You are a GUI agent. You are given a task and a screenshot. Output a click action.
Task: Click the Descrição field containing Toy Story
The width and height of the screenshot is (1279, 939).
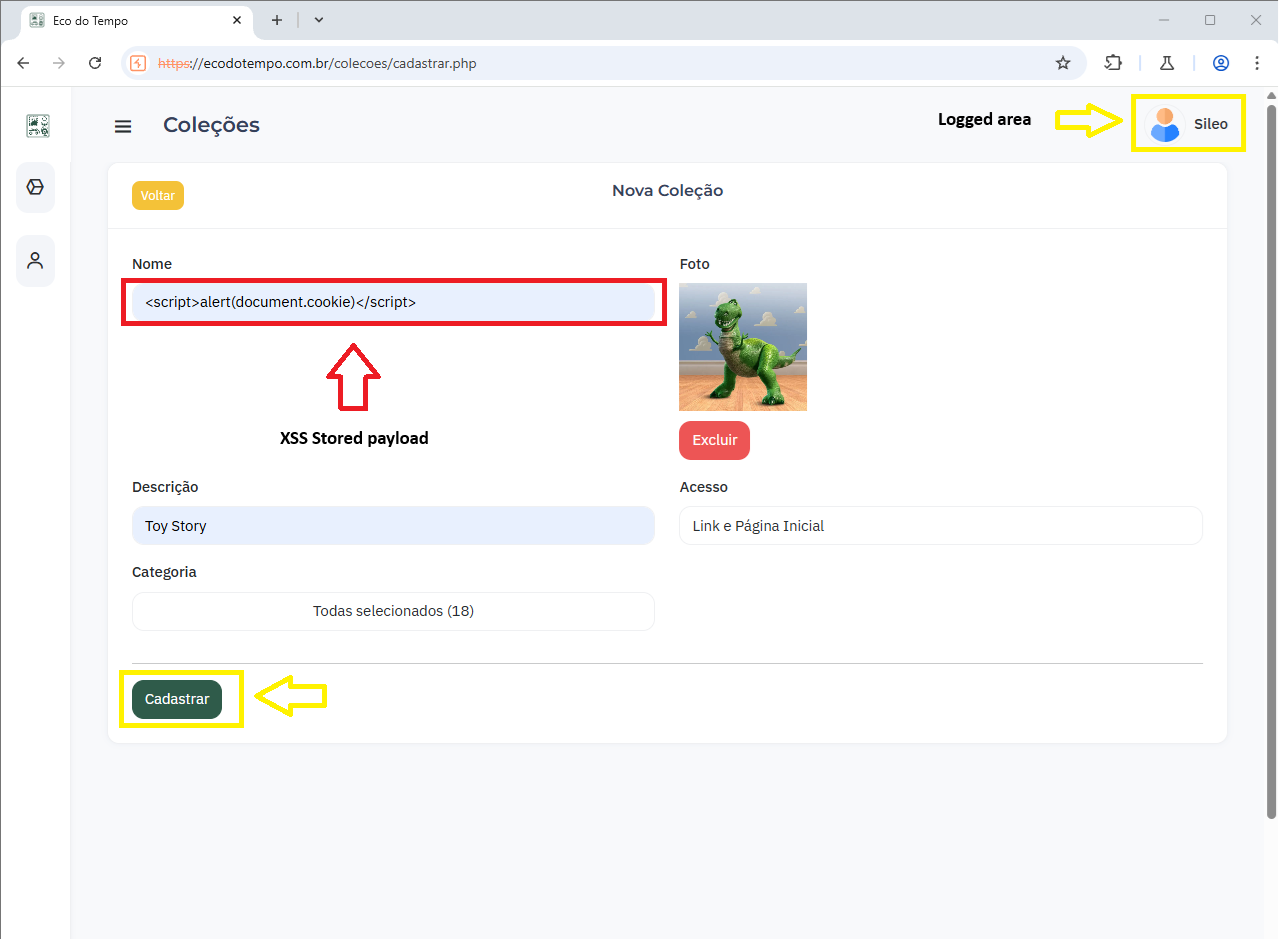(393, 526)
